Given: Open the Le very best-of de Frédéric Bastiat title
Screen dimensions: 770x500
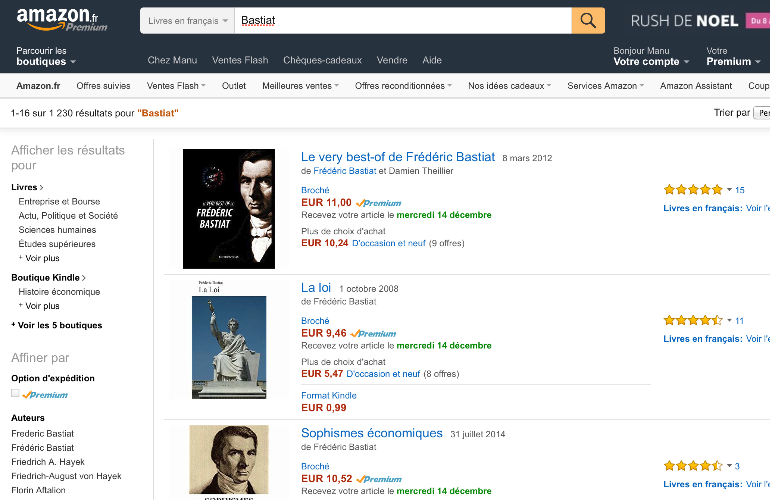Looking at the screenshot, I should click(x=398, y=157).
